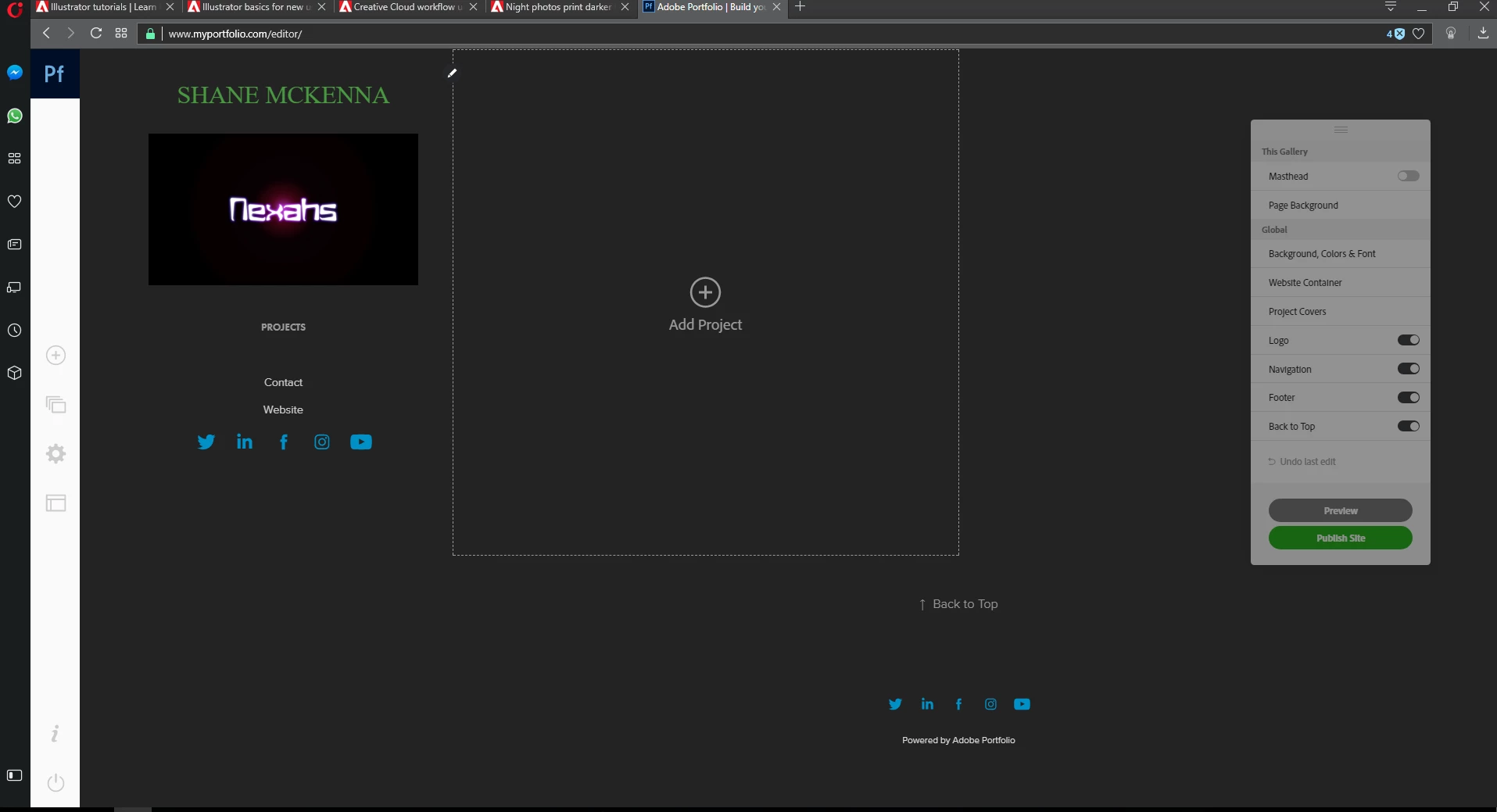
Task: Open Portfolio settings gear icon
Action: pyautogui.click(x=56, y=454)
